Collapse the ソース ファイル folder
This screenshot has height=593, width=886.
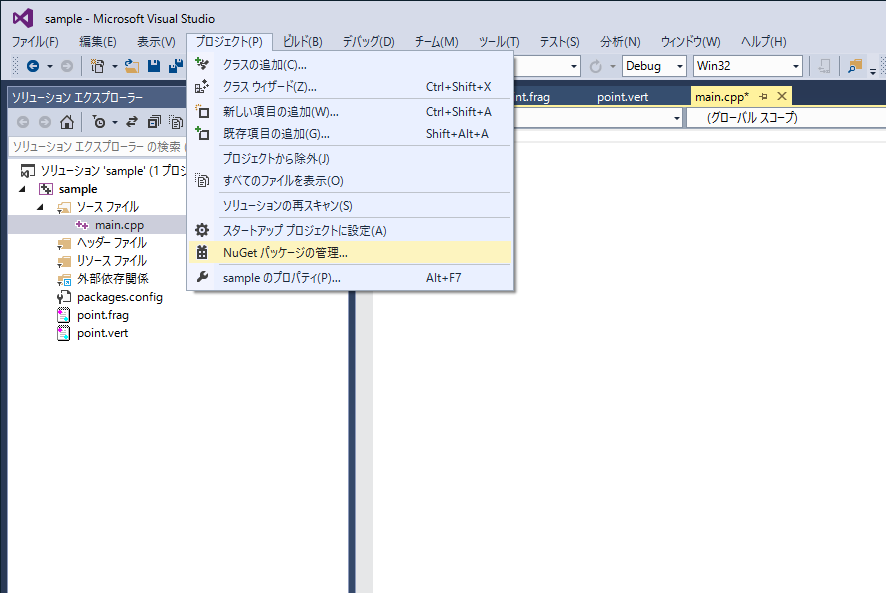[41, 207]
